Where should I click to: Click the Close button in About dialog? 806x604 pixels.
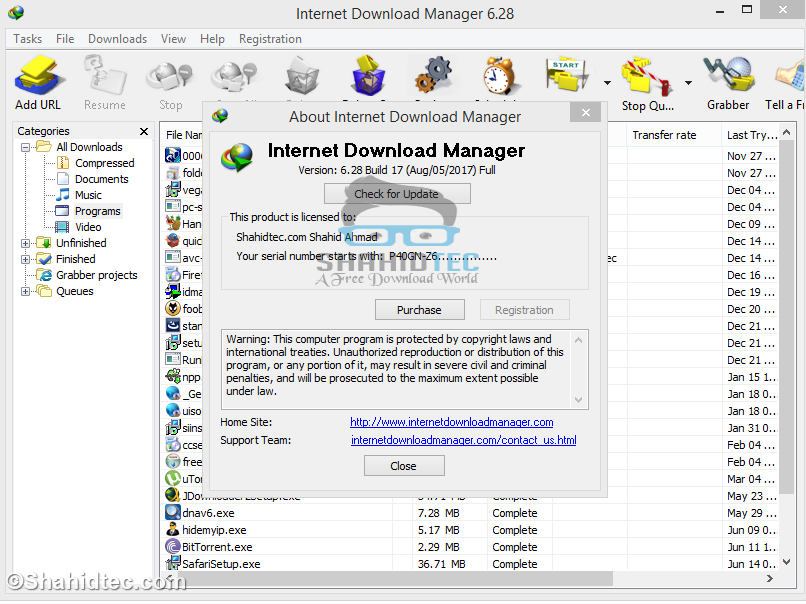pyautogui.click(x=404, y=467)
